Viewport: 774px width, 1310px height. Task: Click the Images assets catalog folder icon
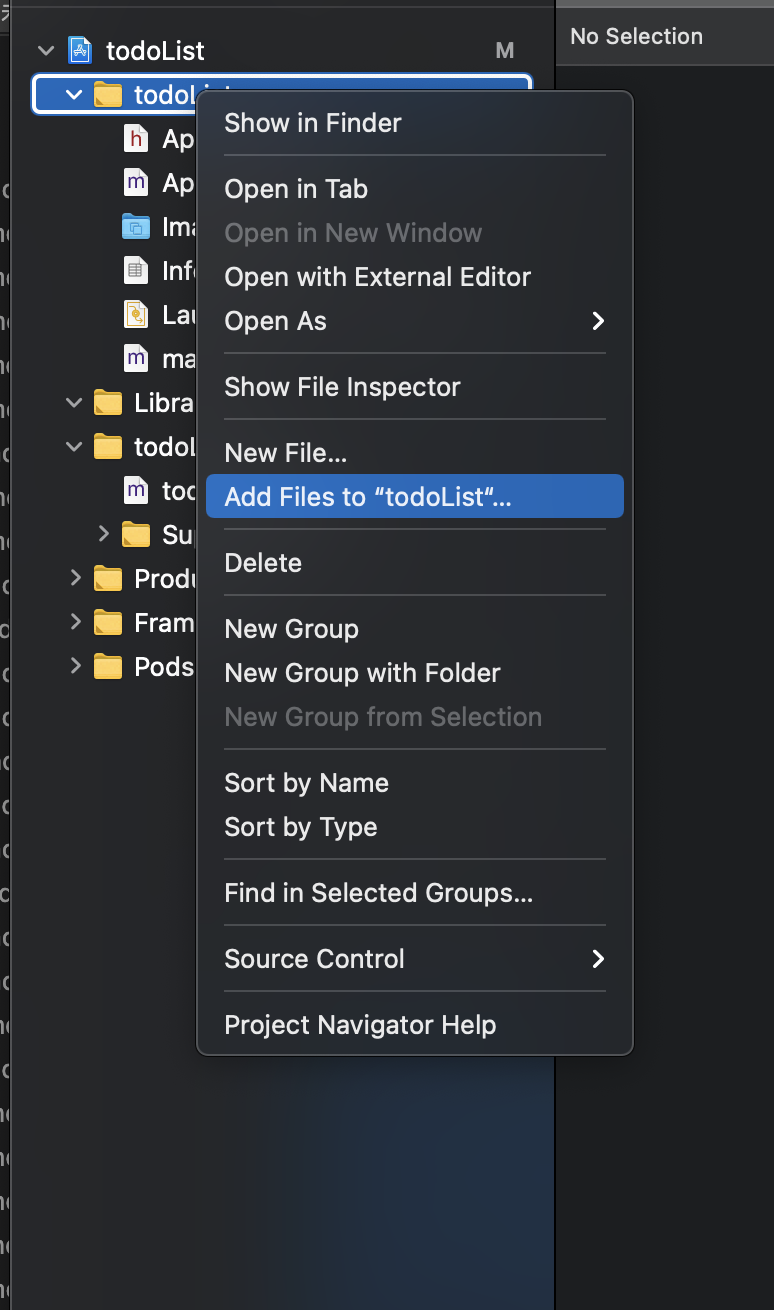coord(135,226)
